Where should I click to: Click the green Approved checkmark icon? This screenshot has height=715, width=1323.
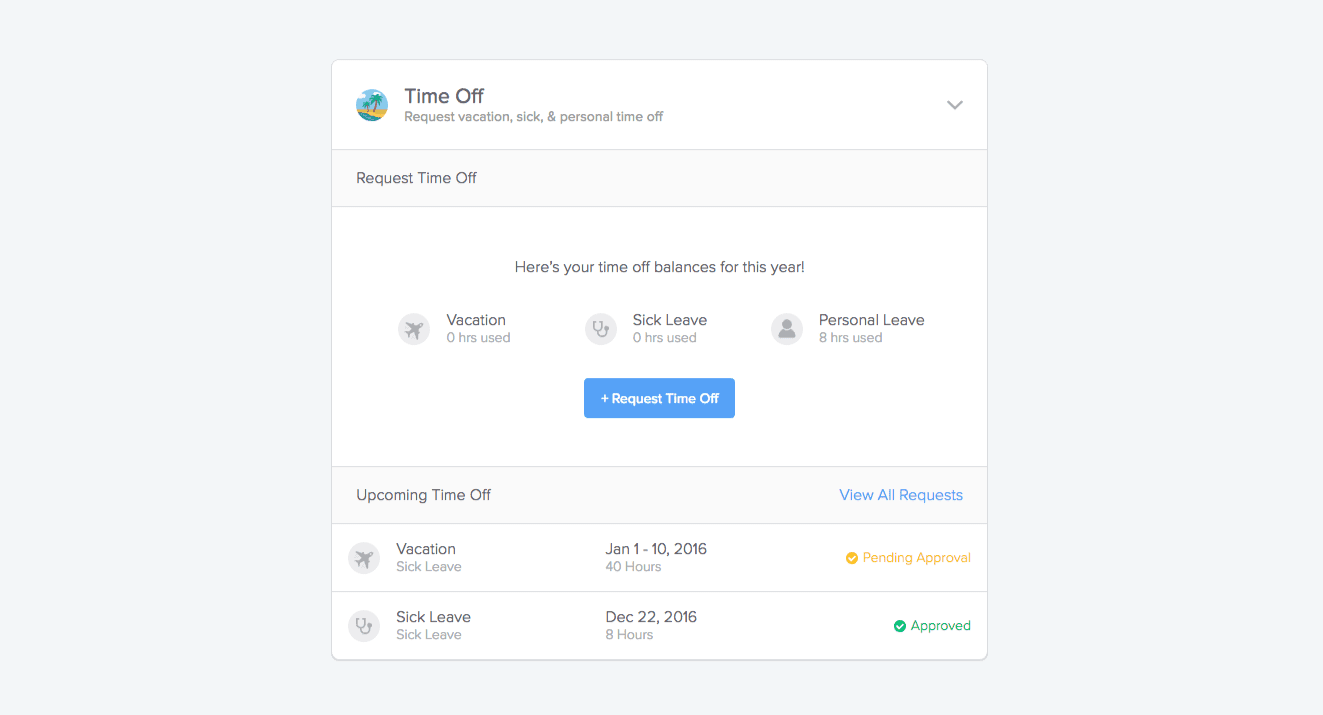coord(900,626)
